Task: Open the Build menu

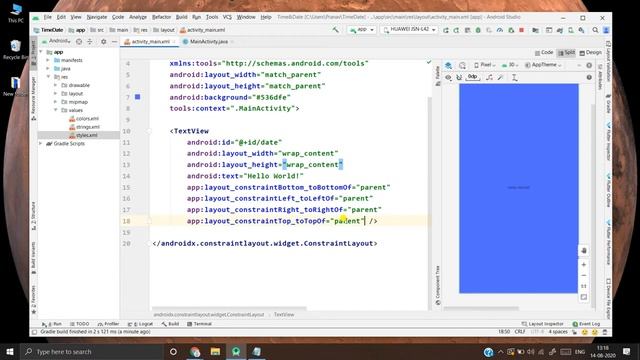Action: pyautogui.click(x=181, y=17)
